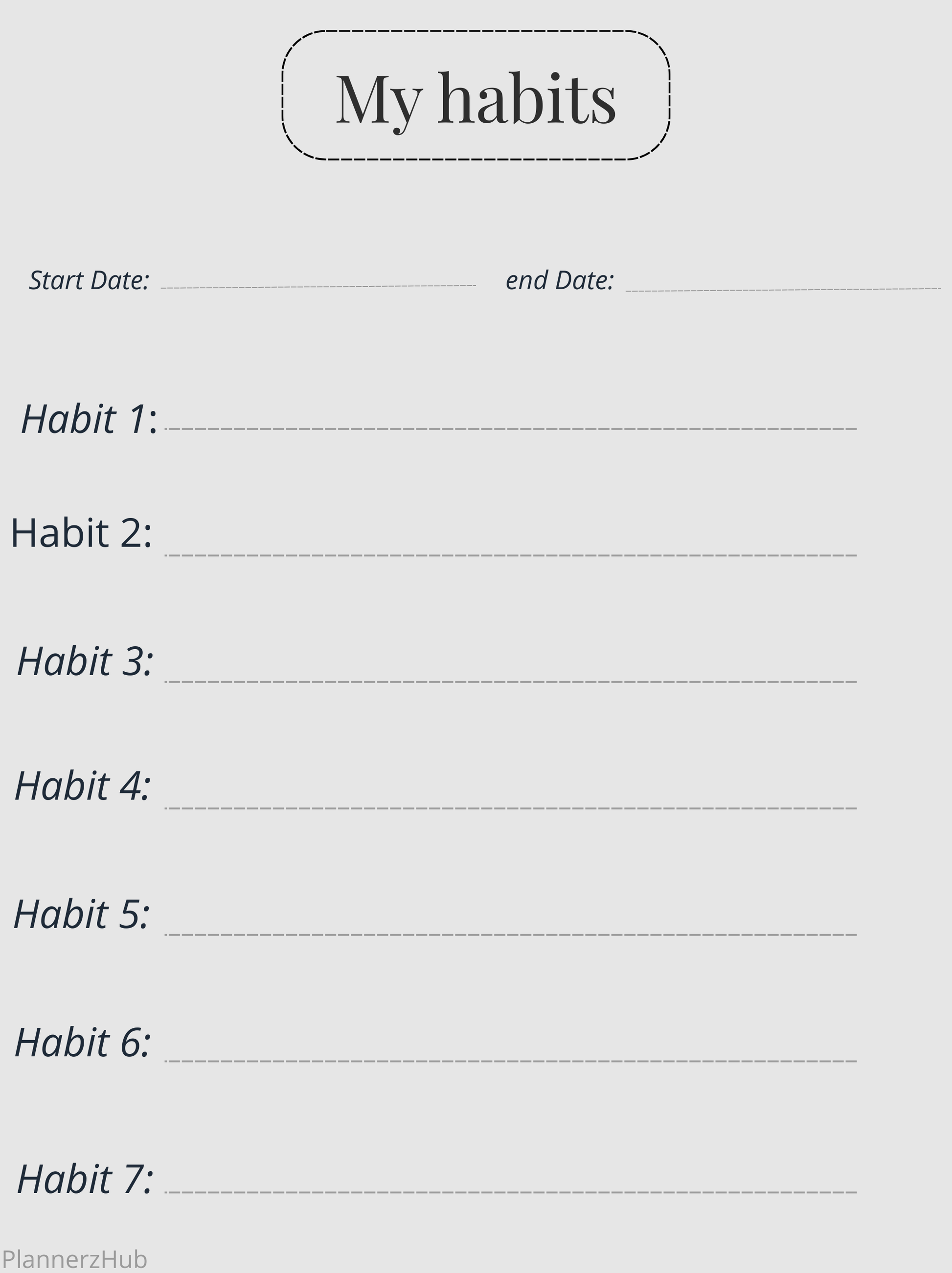Click the "Habit 2:" label
The height and width of the screenshot is (1273, 952).
(82, 533)
